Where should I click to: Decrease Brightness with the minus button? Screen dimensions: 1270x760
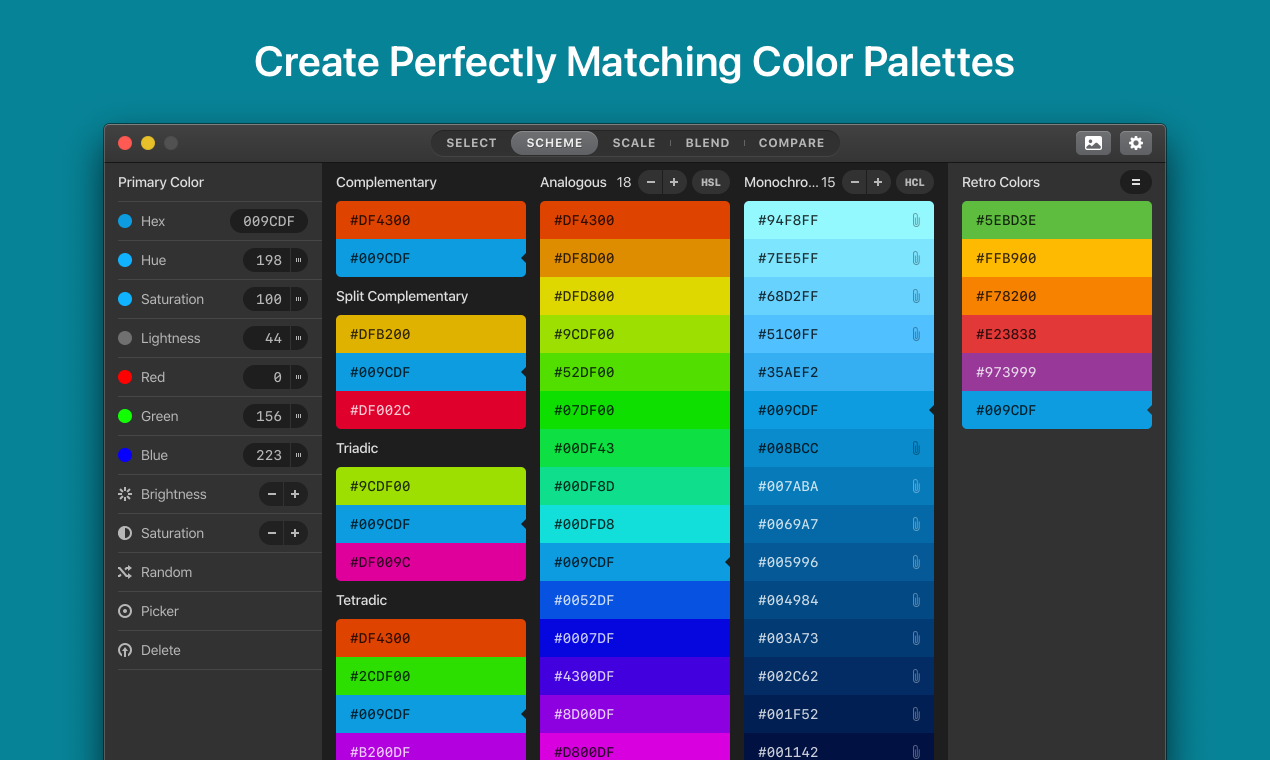(x=272, y=494)
